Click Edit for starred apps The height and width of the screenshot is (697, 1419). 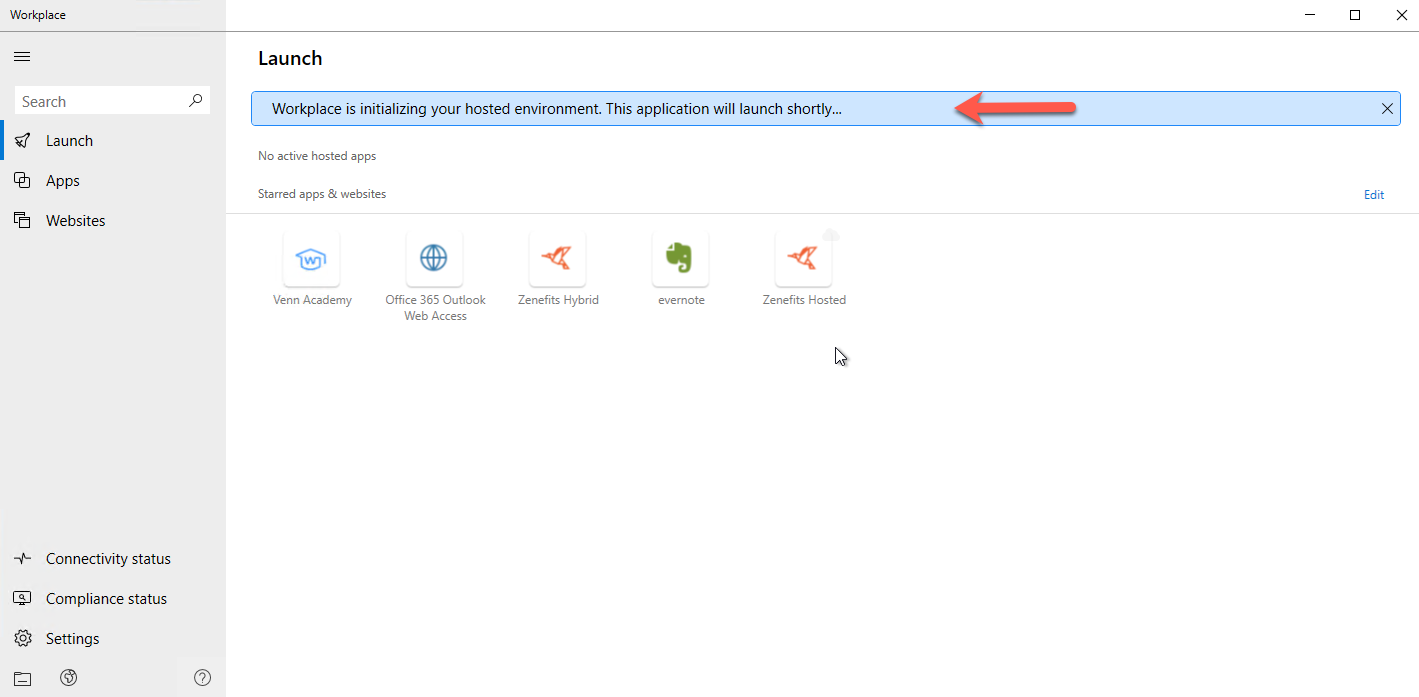pos(1373,195)
